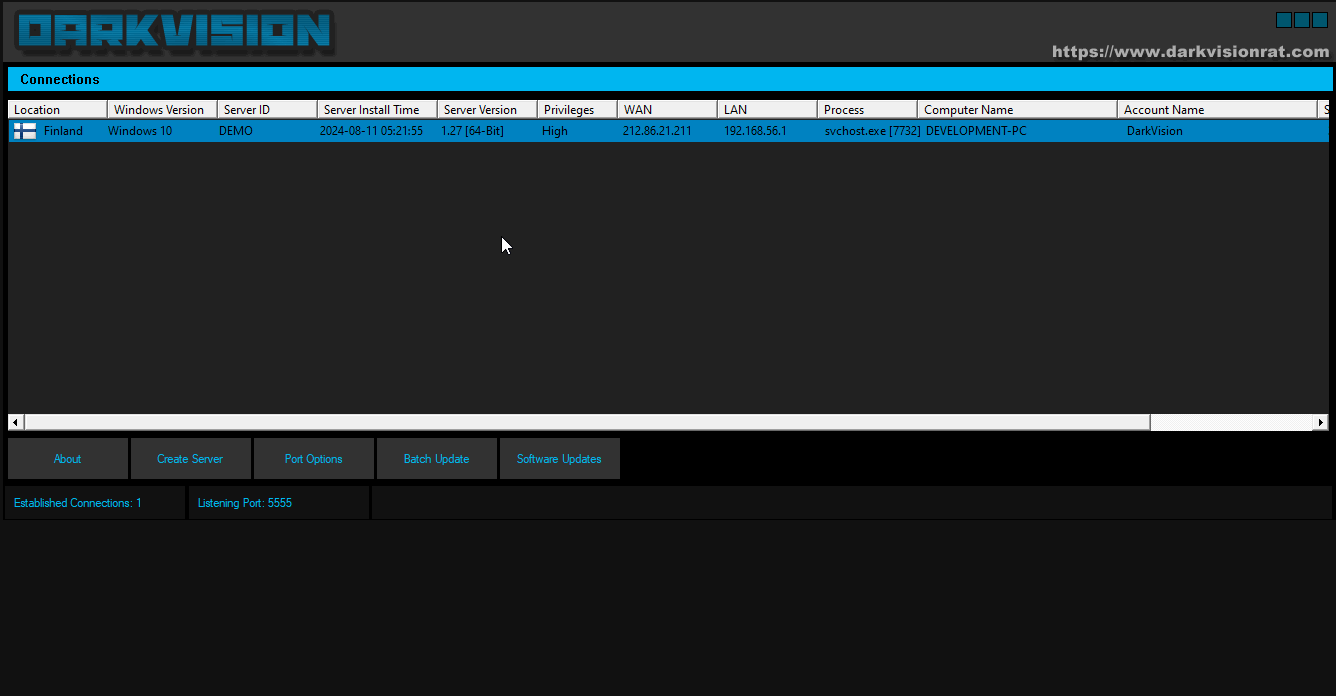1336x696 pixels.
Task: Sort by the Privileges column header
Action: pos(577,109)
